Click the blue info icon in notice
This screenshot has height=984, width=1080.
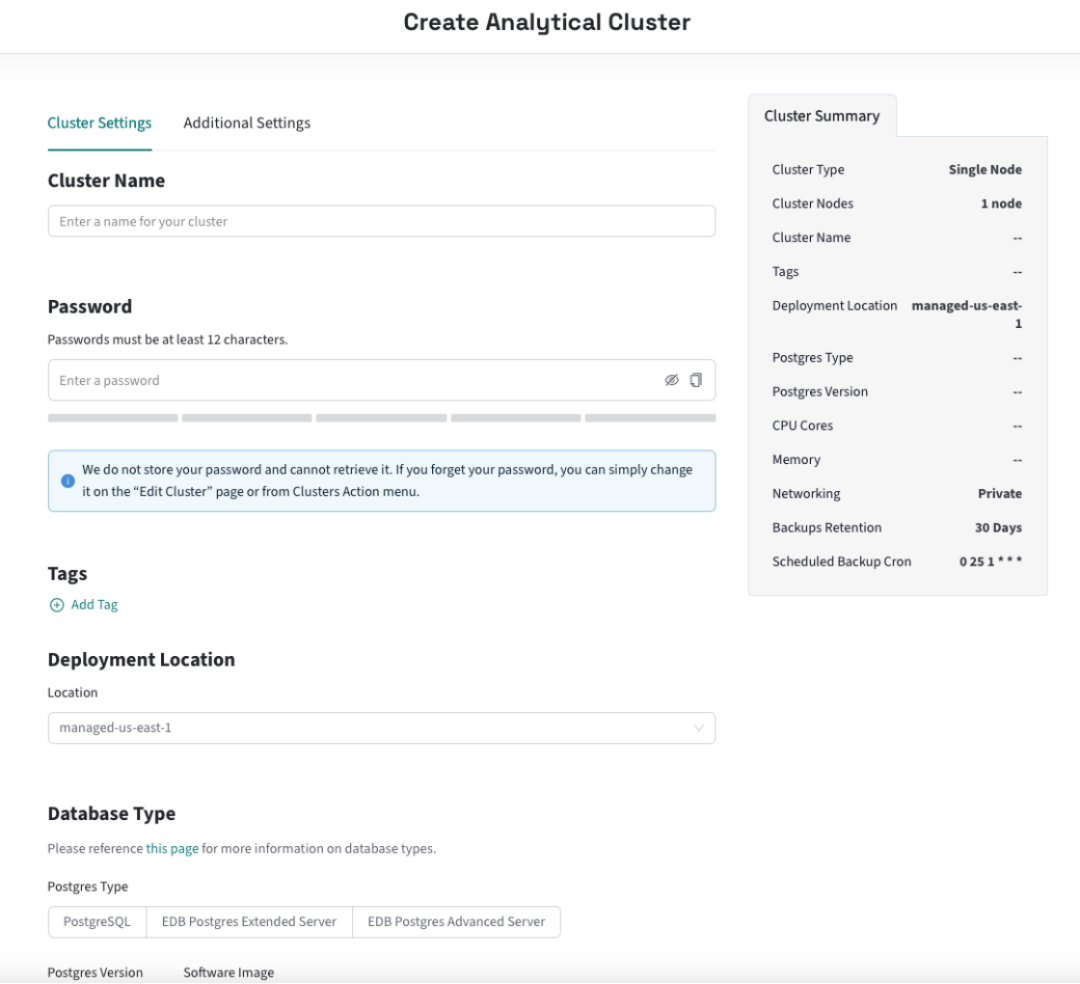tap(68, 481)
